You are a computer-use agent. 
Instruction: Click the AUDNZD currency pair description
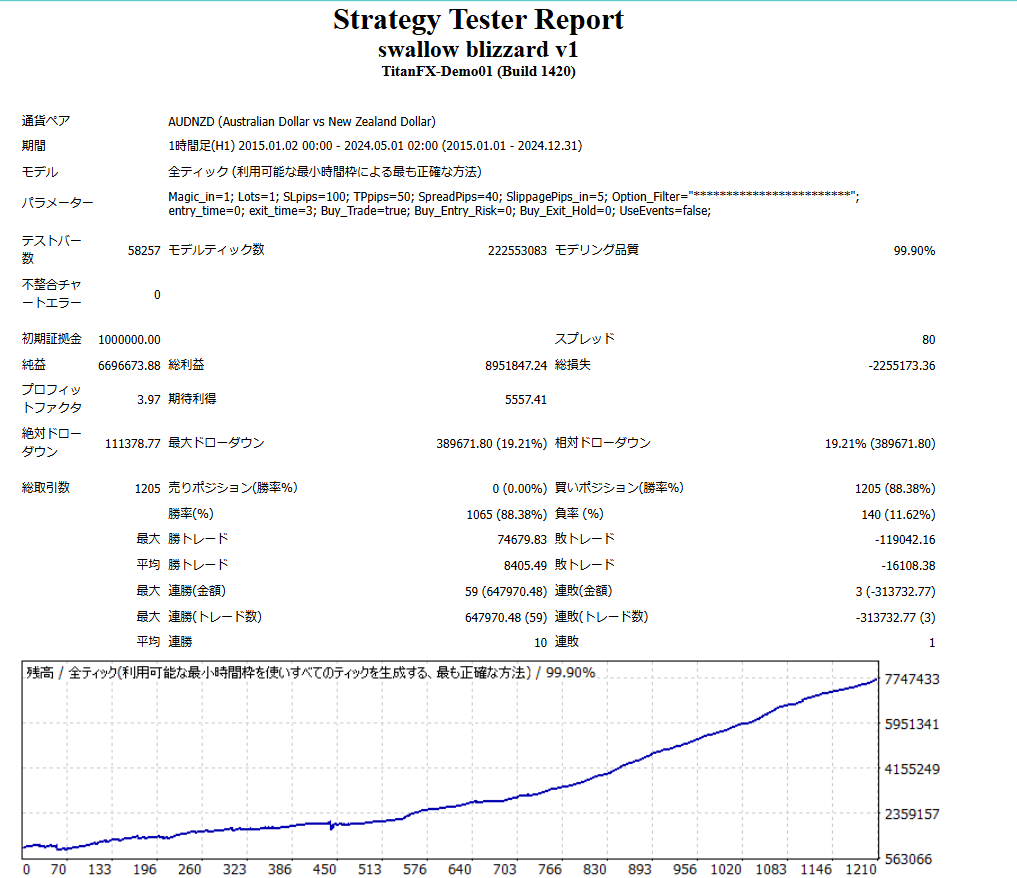(302, 121)
